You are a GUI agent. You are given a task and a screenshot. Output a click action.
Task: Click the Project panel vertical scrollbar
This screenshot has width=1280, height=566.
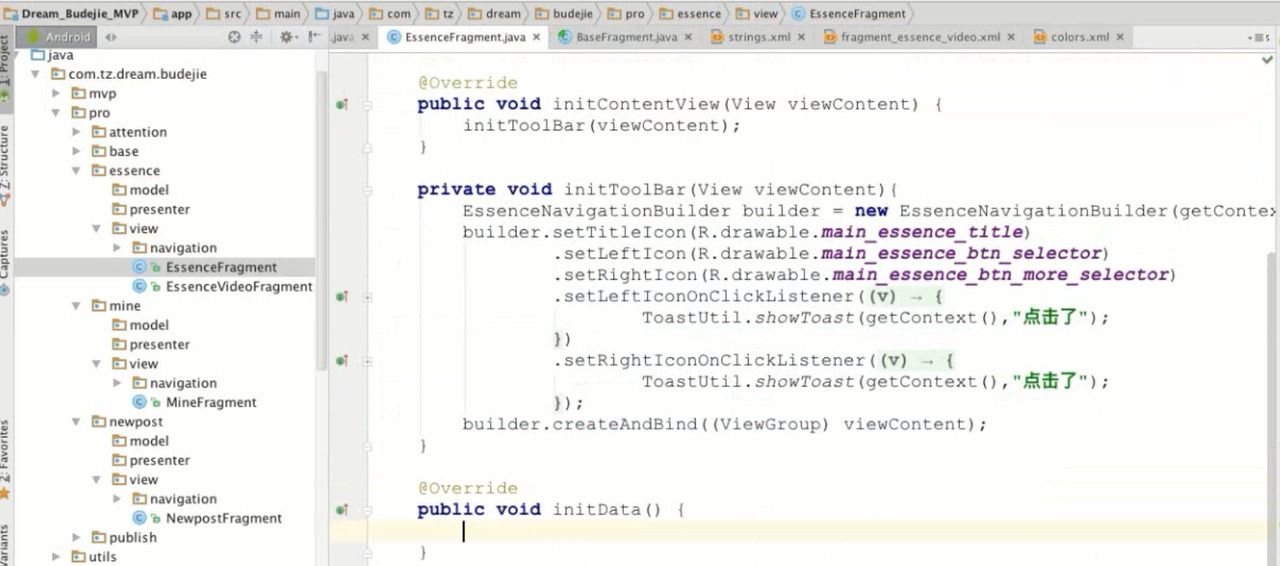coord(322,220)
